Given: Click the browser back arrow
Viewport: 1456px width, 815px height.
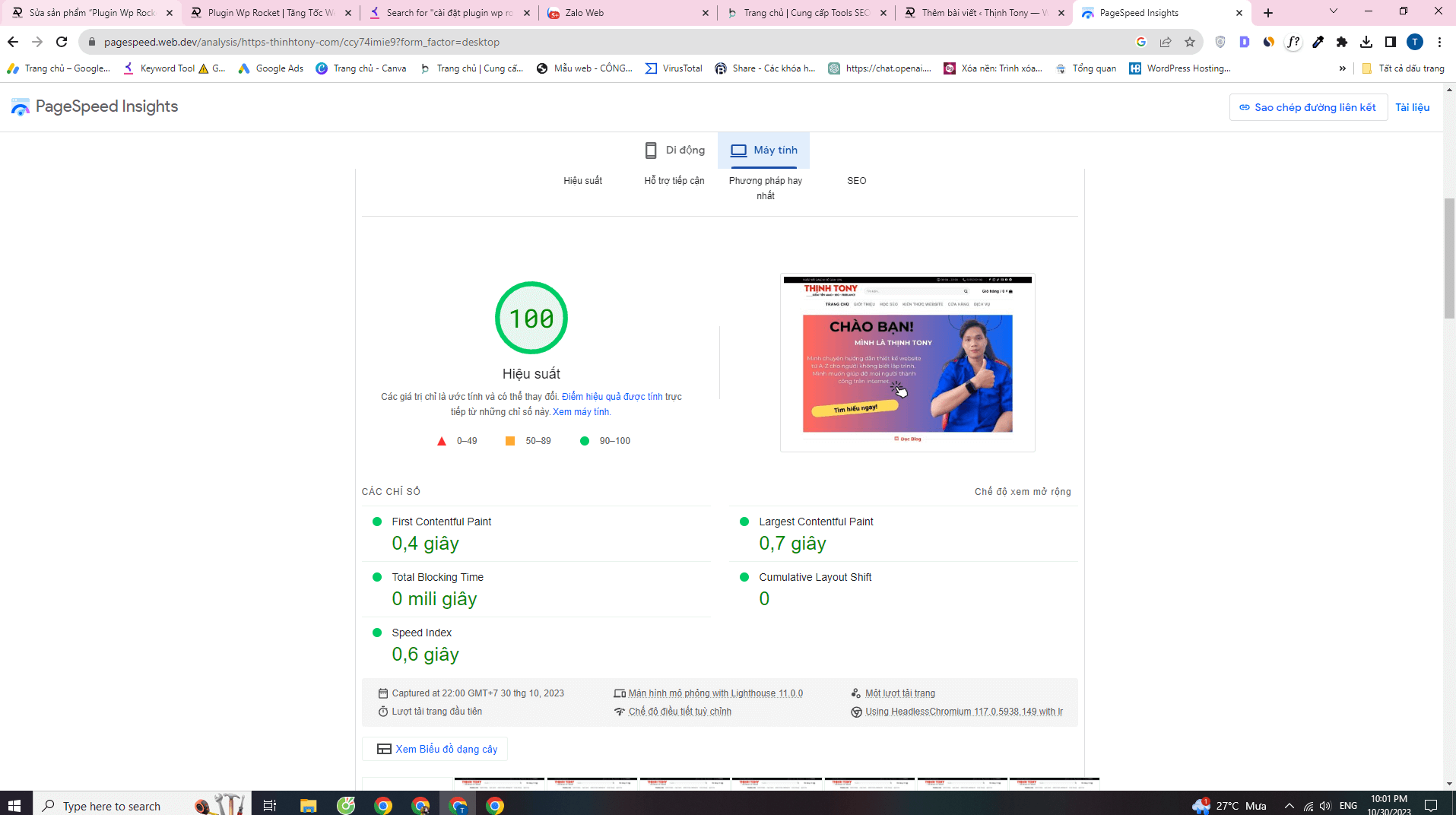Looking at the screenshot, I should point(13,42).
